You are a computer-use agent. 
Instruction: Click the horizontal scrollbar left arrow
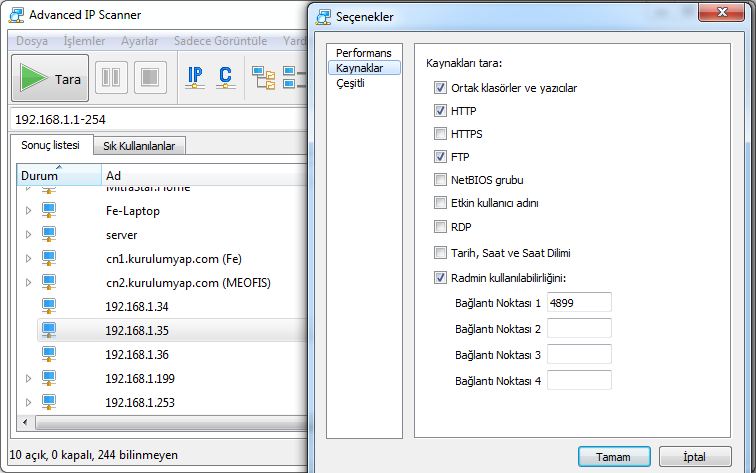[25, 423]
